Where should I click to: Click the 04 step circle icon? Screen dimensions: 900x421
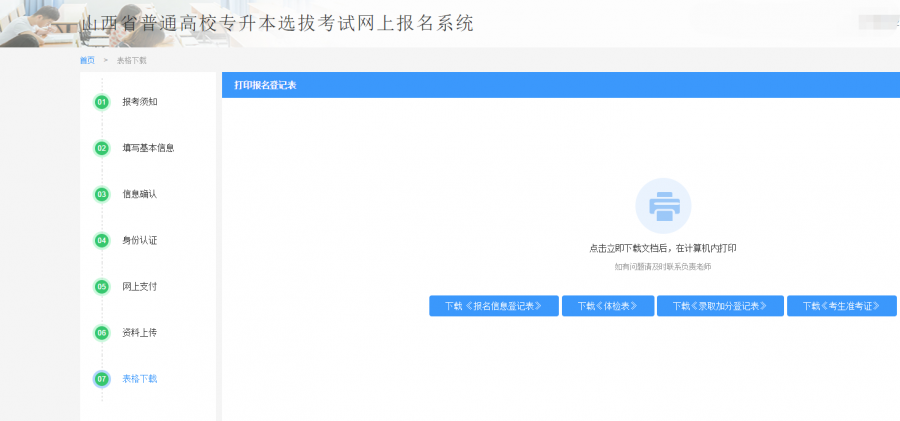pos(101,240)
